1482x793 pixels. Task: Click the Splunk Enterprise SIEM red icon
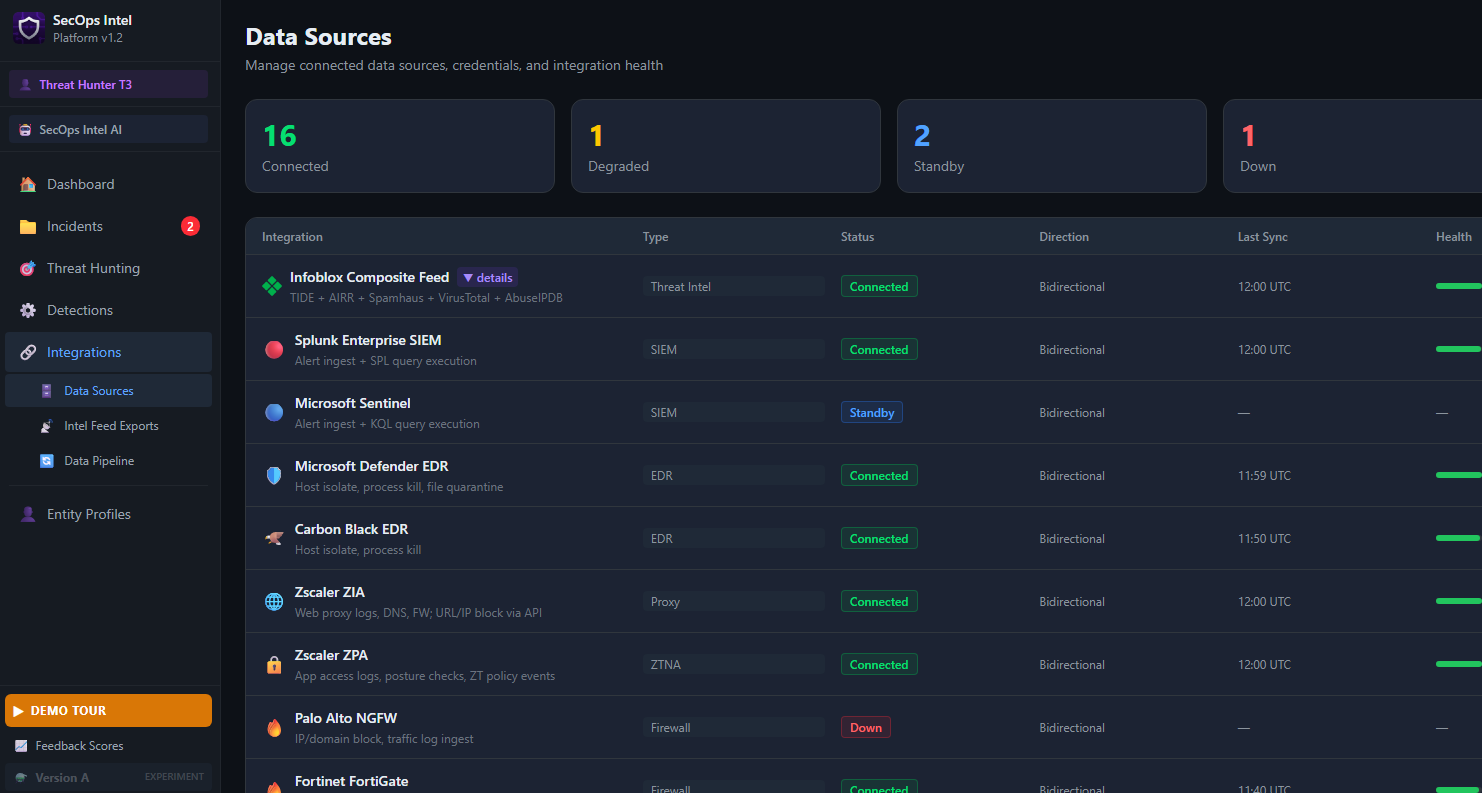point(274,350)
